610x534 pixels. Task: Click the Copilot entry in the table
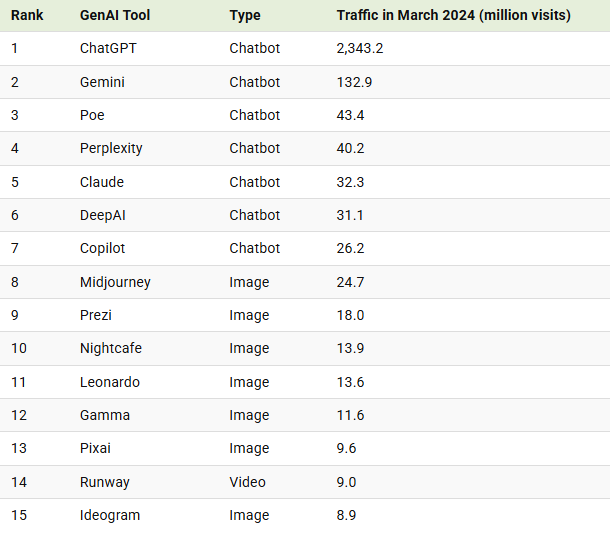click(103, 248)
